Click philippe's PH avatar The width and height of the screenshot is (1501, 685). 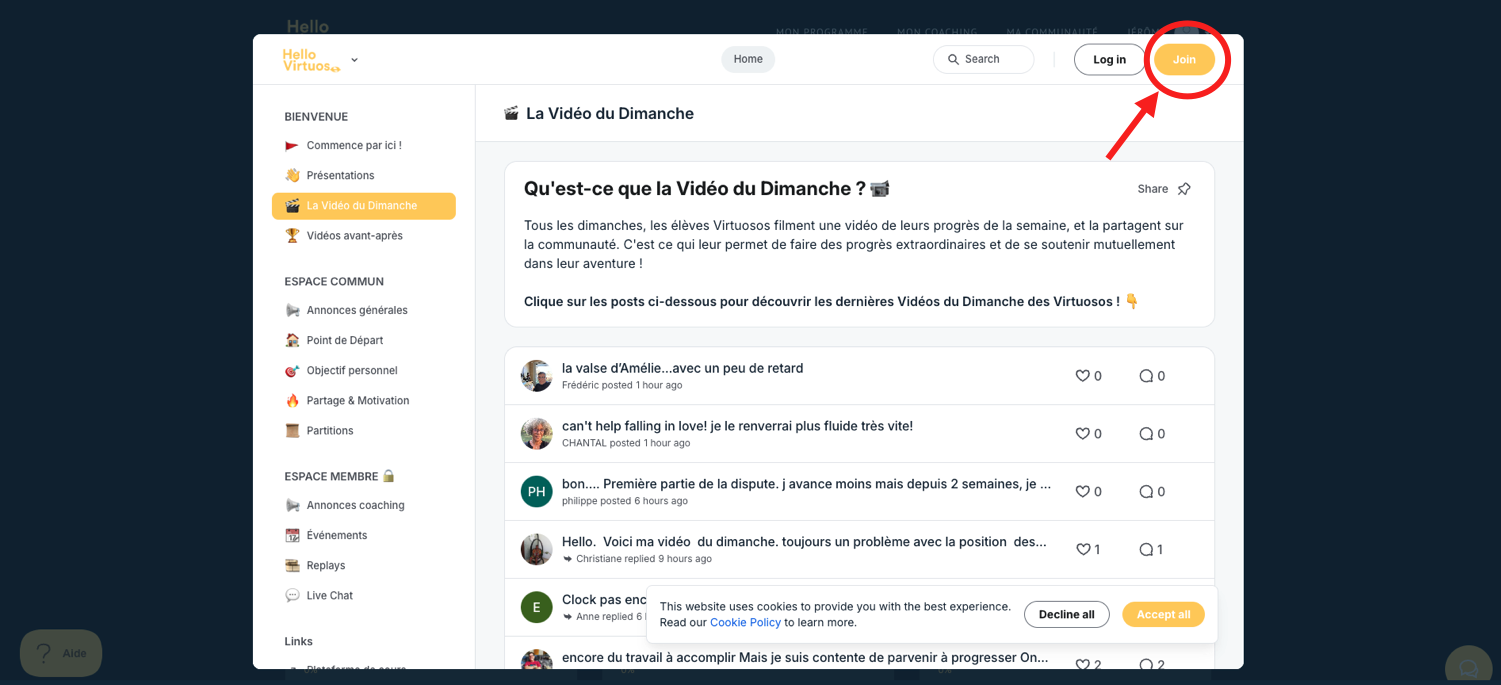click(x=537, y=492)
